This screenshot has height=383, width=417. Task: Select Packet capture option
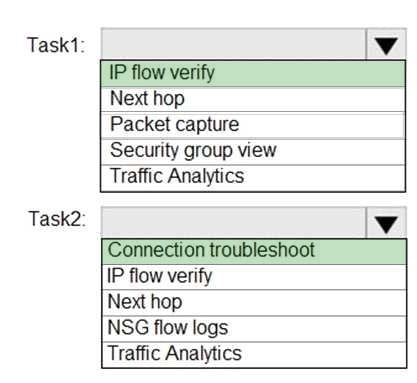253,125
